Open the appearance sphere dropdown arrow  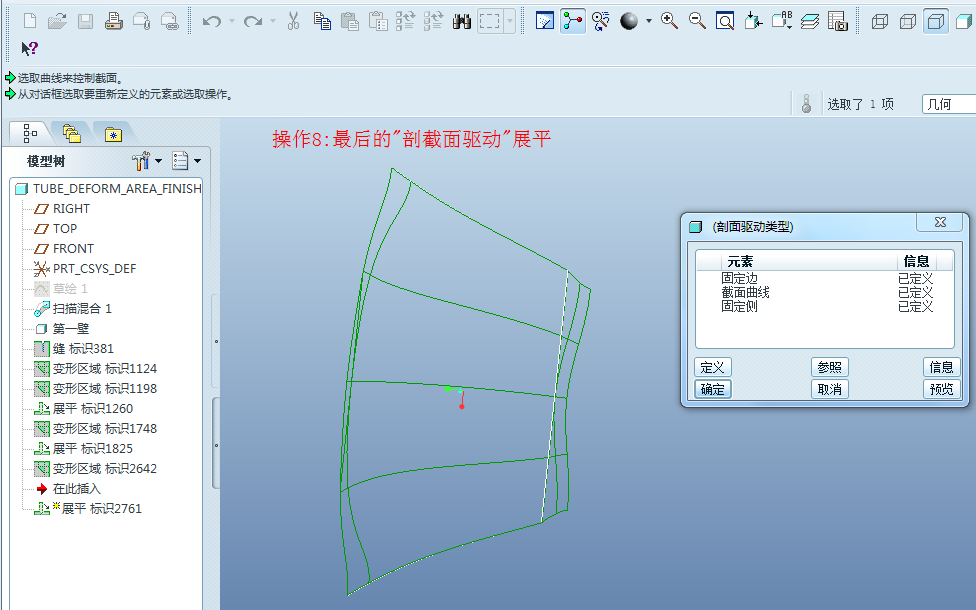649,21
